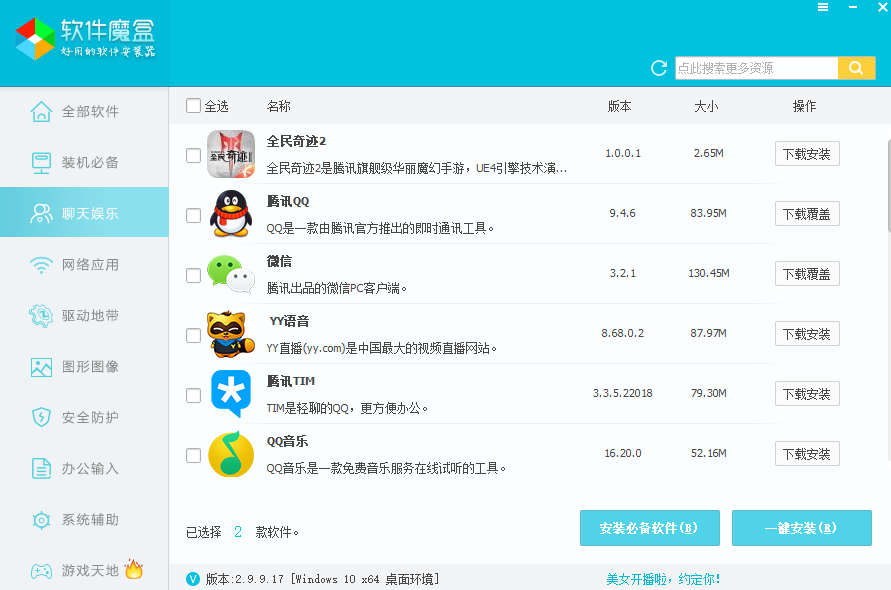The width and height of the screenshot is (891, 590).
Task: Click the QQ音乐 software name
Action: pos(288,441)
